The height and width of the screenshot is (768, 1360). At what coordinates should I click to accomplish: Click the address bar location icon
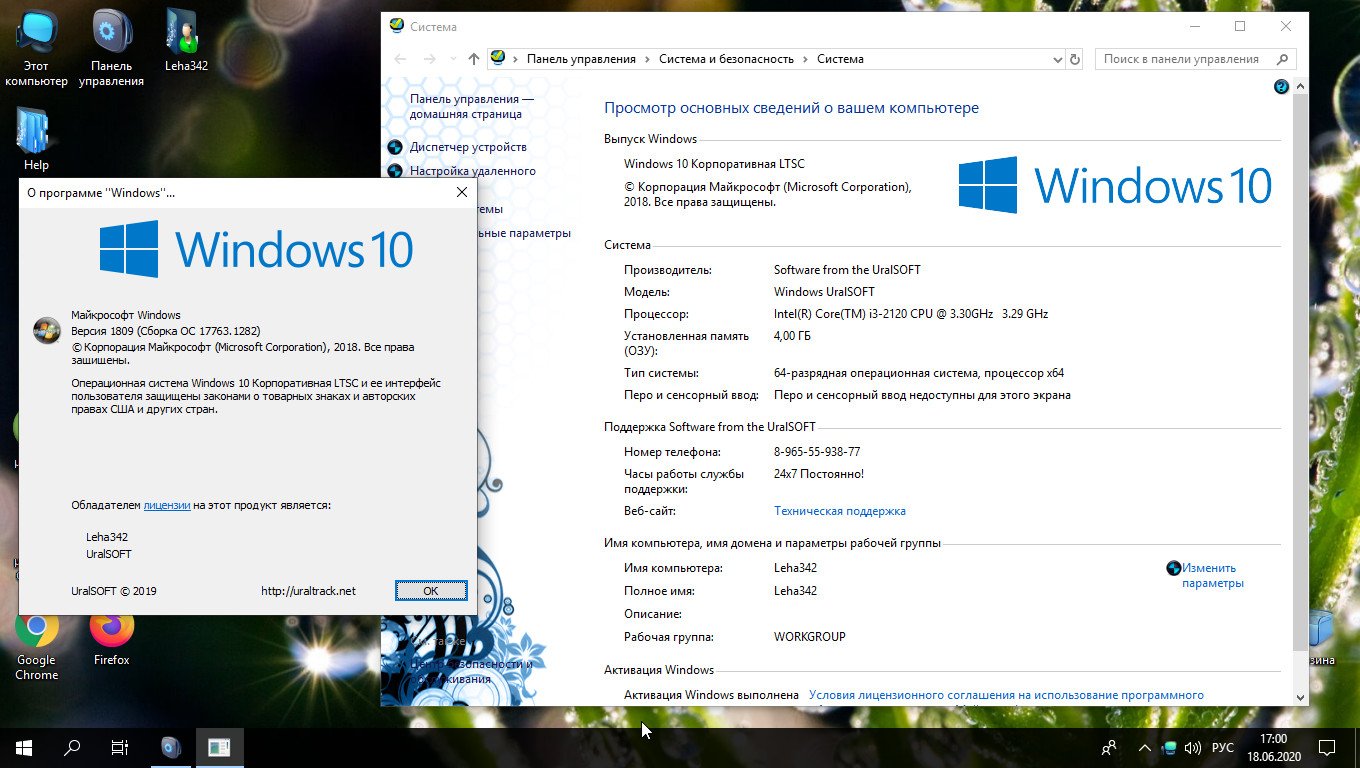[499, 59]
